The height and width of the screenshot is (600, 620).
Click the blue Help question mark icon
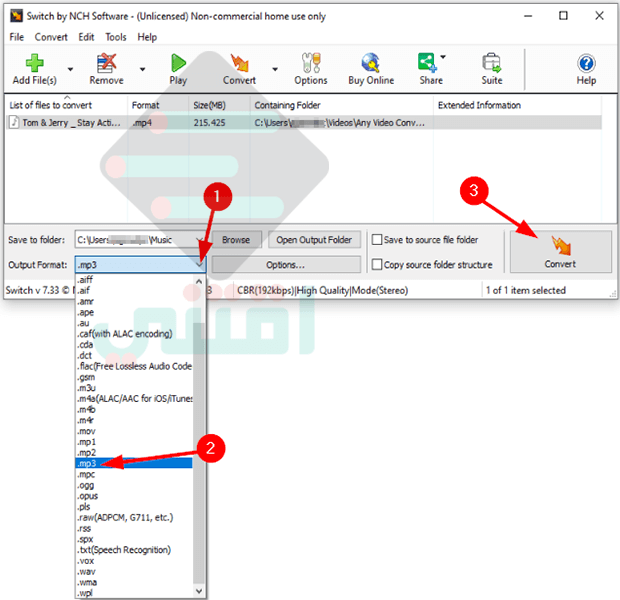pyautogui.click(x=586, y=63)
